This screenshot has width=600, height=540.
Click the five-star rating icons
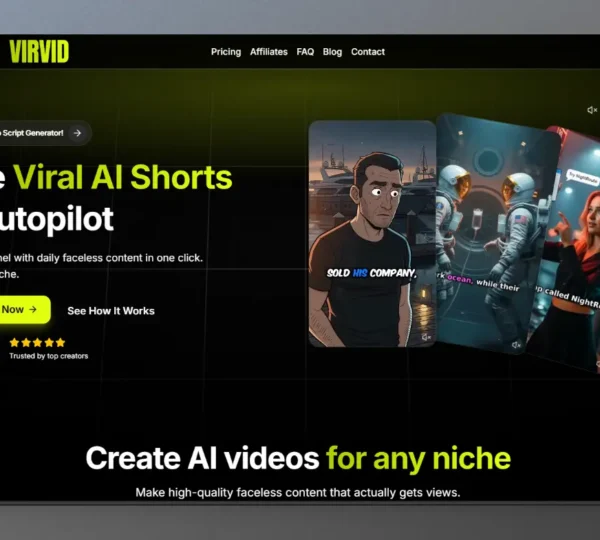(37, 343)
